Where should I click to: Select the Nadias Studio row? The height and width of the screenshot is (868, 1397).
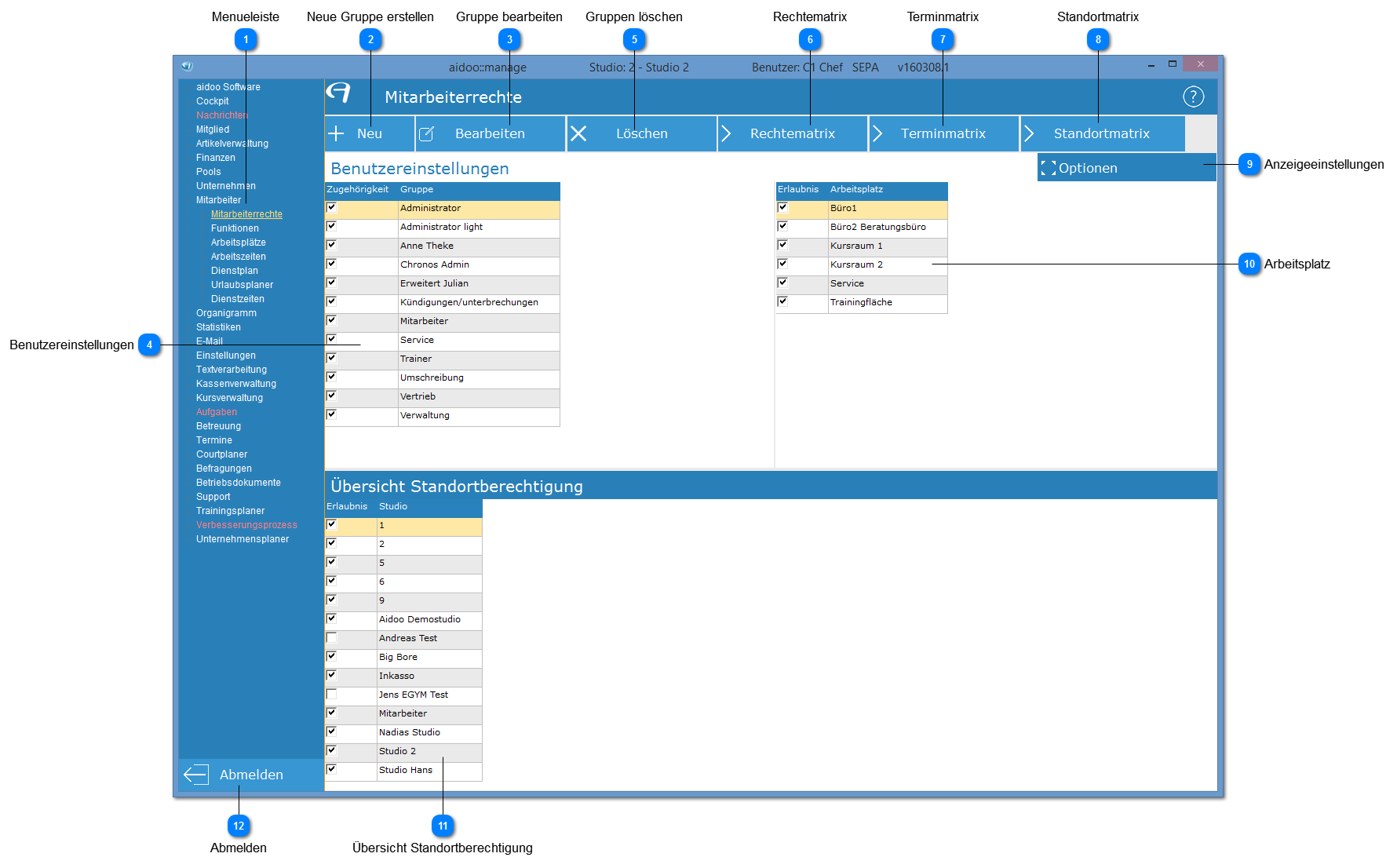coord(404,732)
